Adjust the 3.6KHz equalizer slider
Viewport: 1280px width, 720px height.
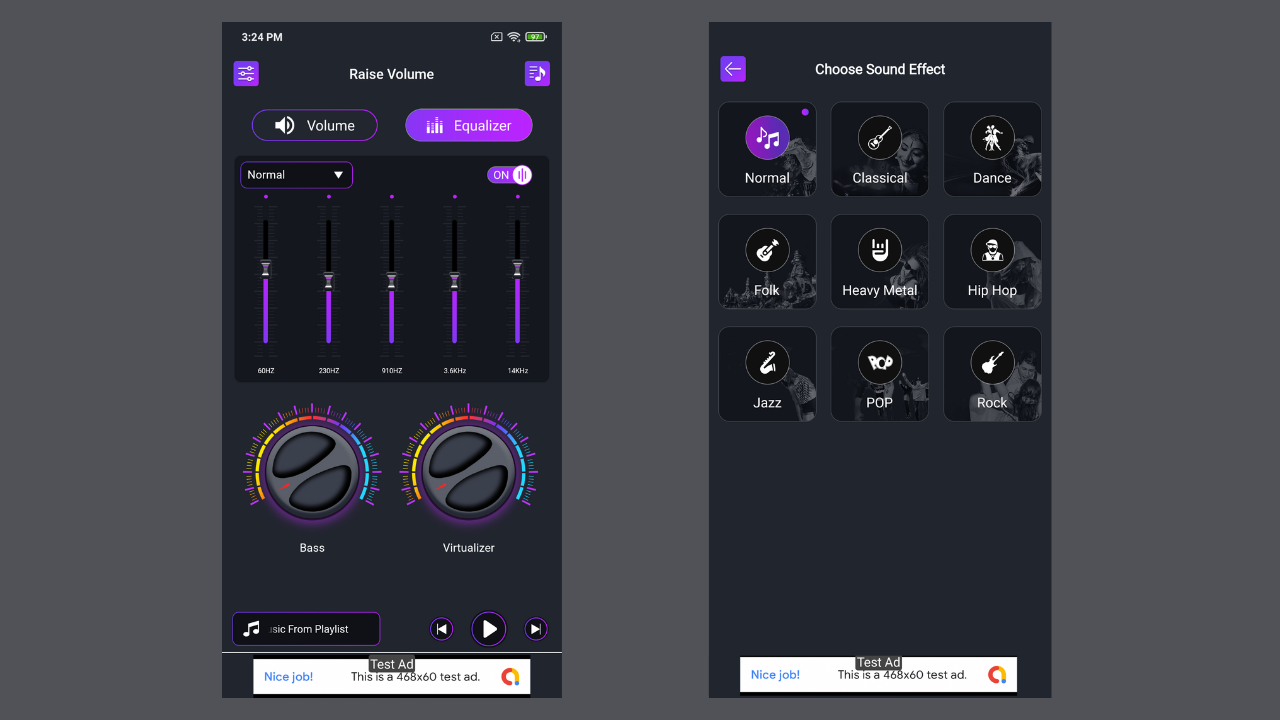click(454, 281)
